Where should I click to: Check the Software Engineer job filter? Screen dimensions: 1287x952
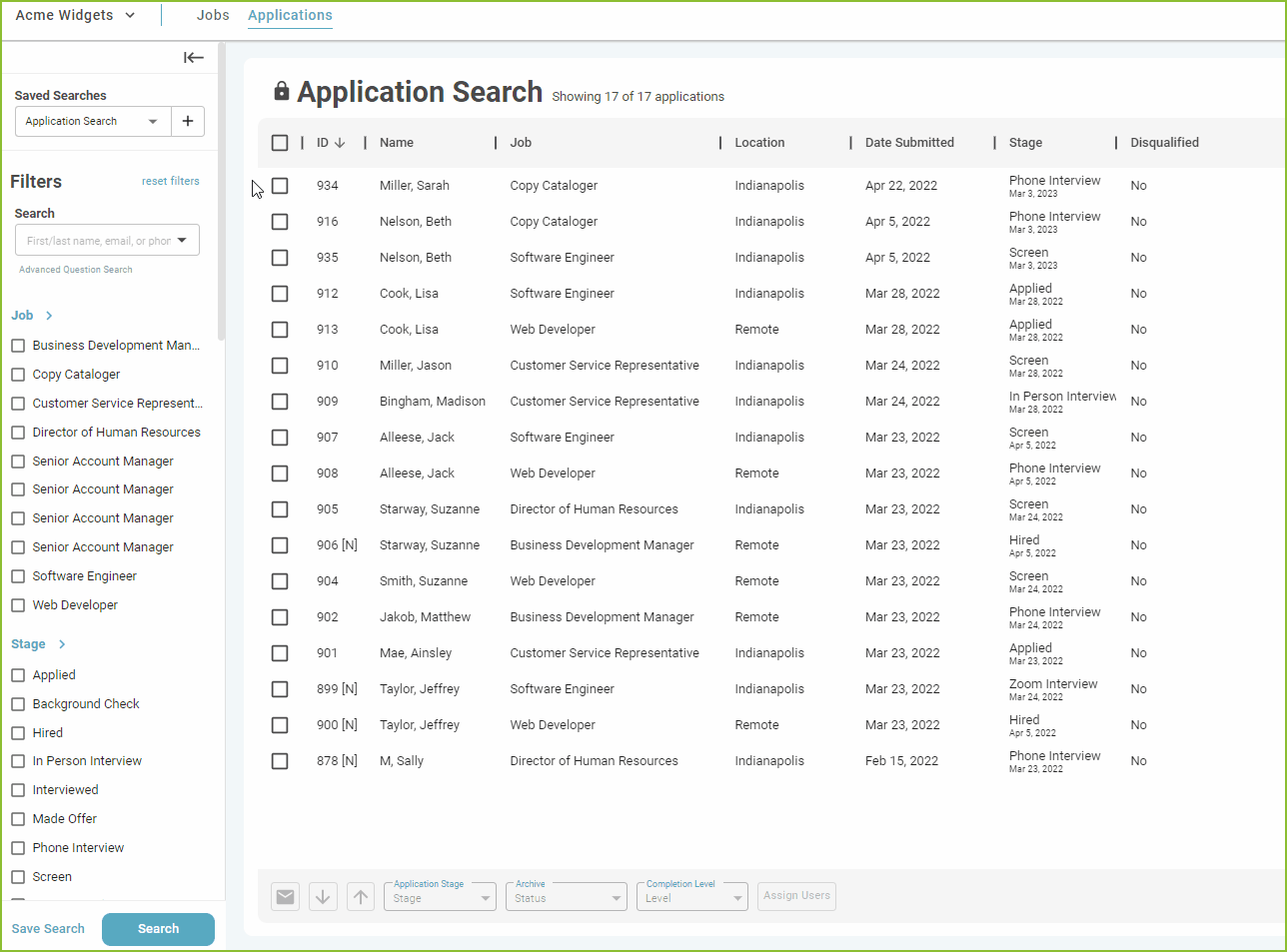coord(17,575)
